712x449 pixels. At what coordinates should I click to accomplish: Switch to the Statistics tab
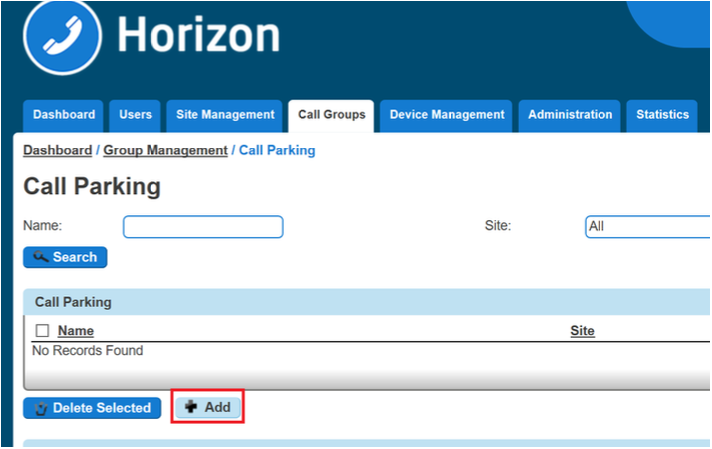coord(662,115)
